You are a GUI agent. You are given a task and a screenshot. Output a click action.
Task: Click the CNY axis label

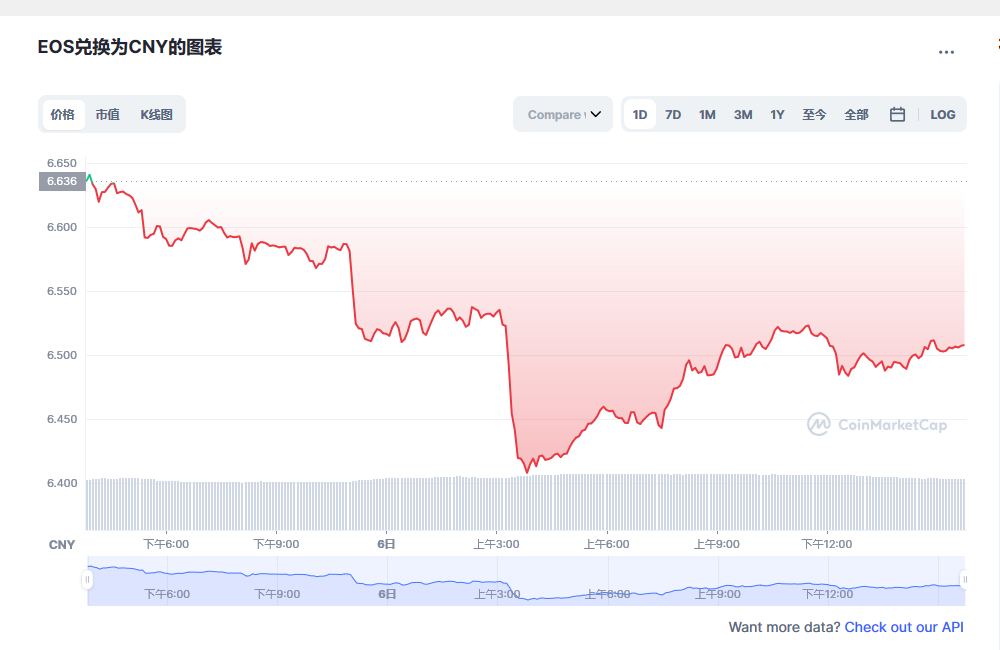pyautogui.click(x=62, y=545)
